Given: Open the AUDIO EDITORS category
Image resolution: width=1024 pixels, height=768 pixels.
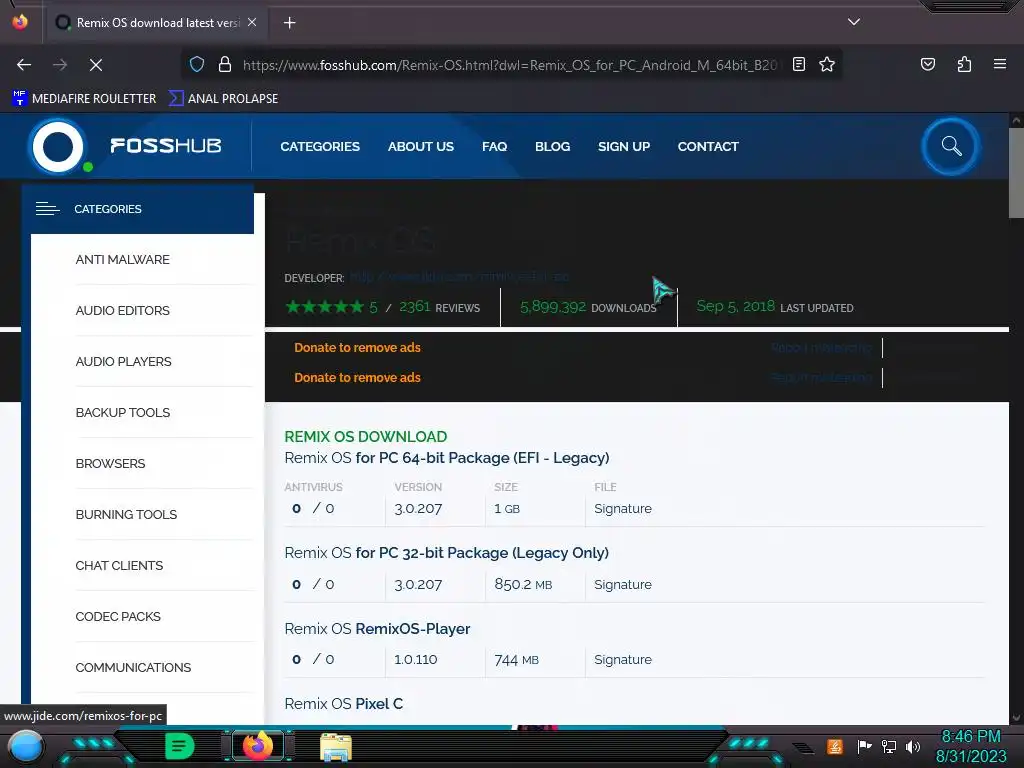Looking at the screenshot, I should (122, 310).
